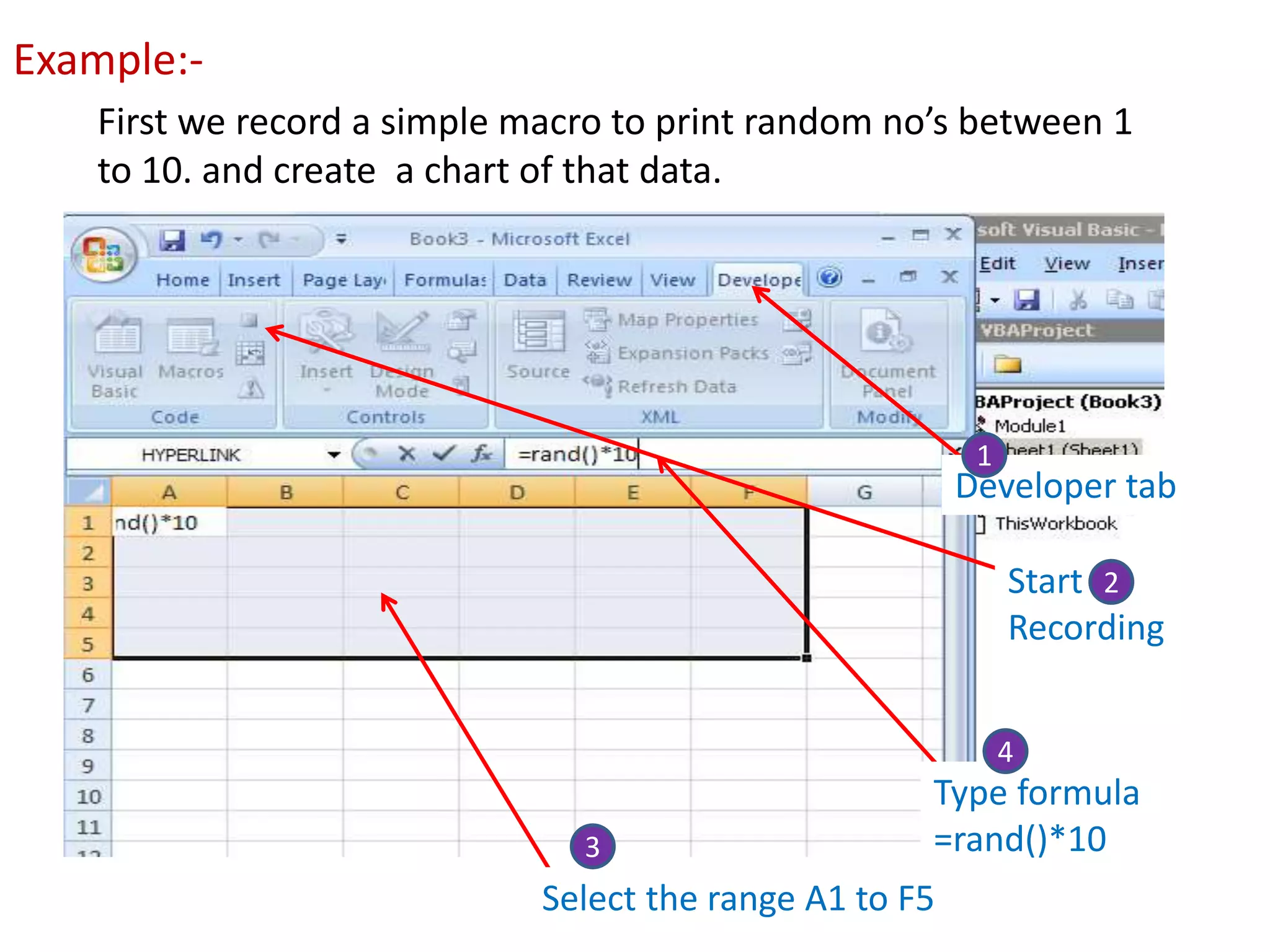This screenshot has width=1270, height=952.
Task: Select Module1 in project tree
Action: [x=1029, y=426]
